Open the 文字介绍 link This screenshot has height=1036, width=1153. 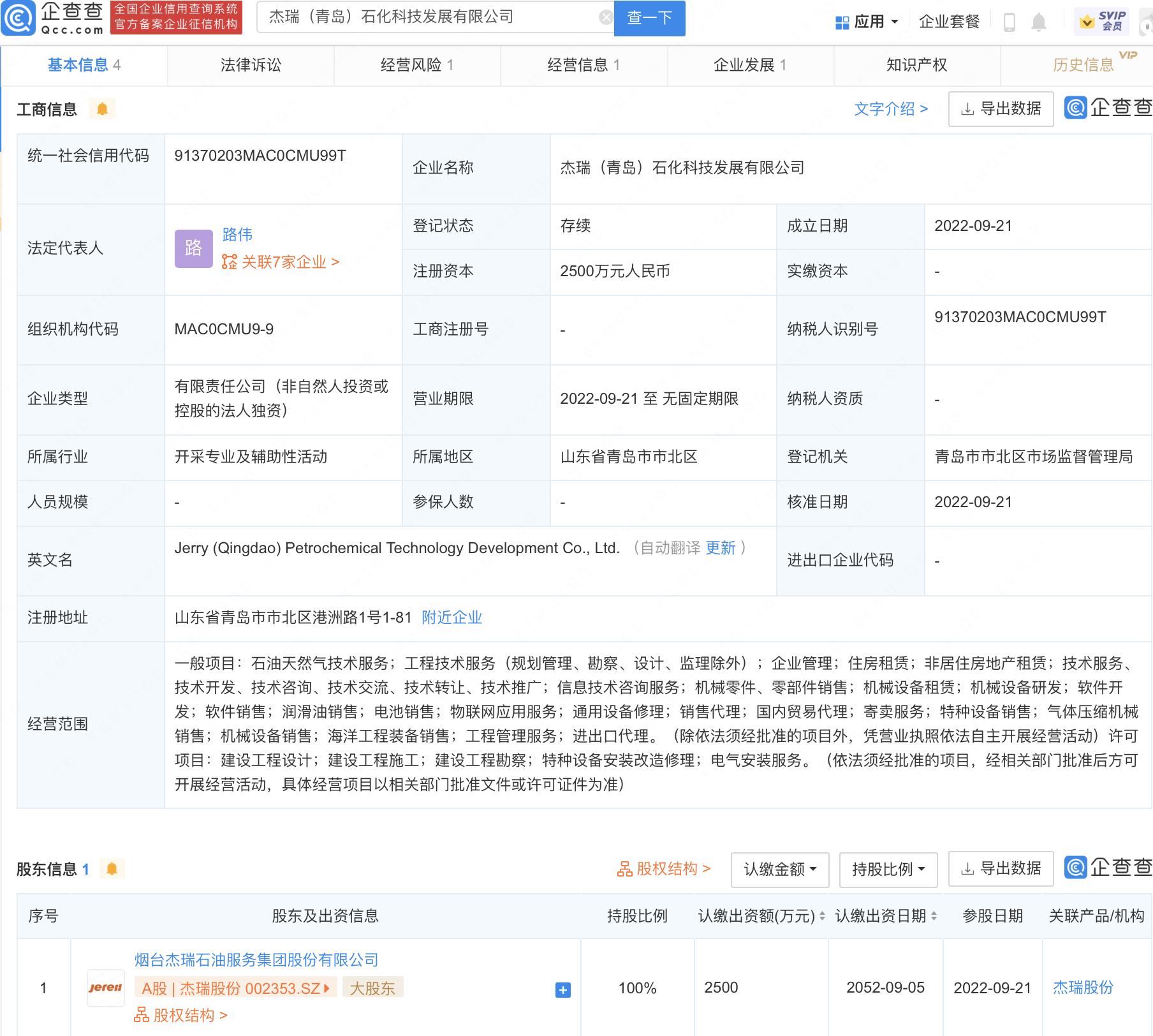coord(891,109)
